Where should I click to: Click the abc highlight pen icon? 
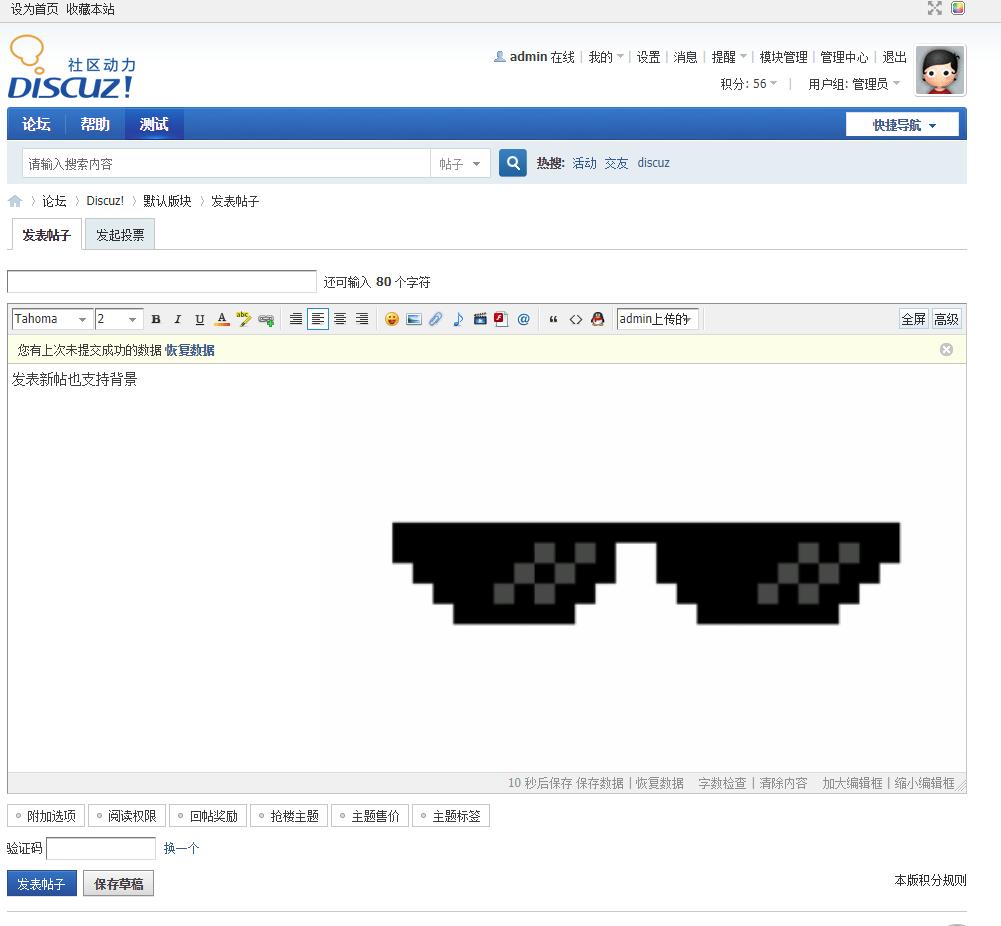pos(243,319)
